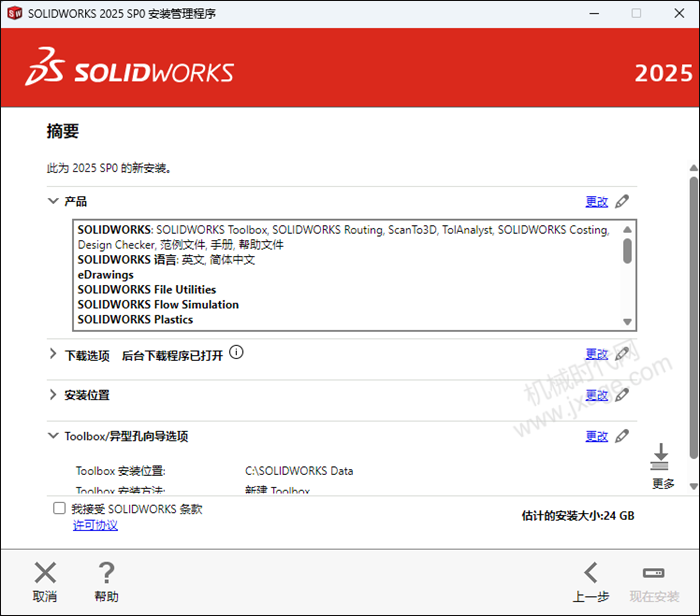700x616 pixels.
Task: Click the main summary vertical scrollbar thumb
Action: (x=693, y=318)
